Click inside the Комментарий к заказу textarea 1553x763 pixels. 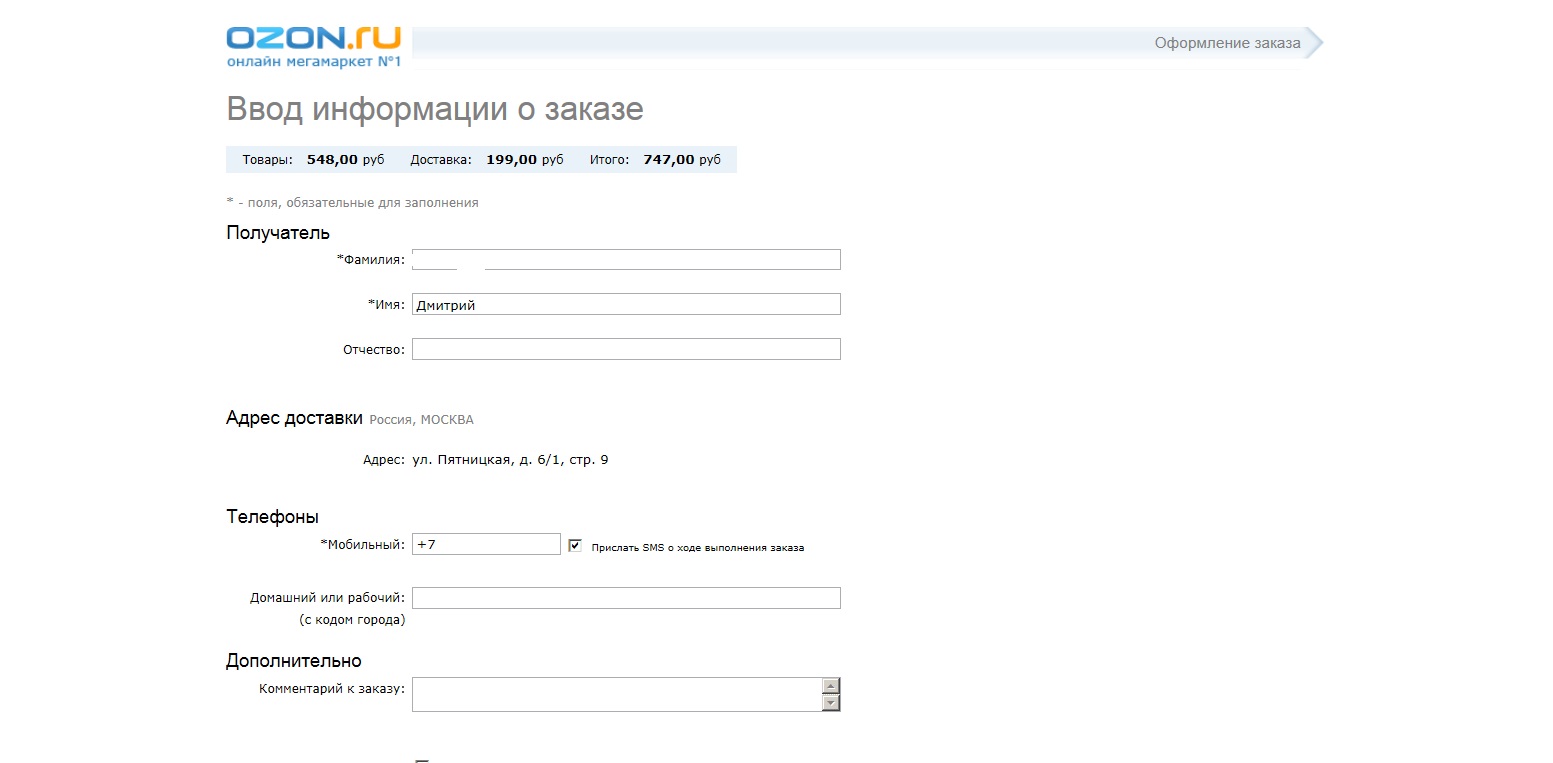(615, 694)
